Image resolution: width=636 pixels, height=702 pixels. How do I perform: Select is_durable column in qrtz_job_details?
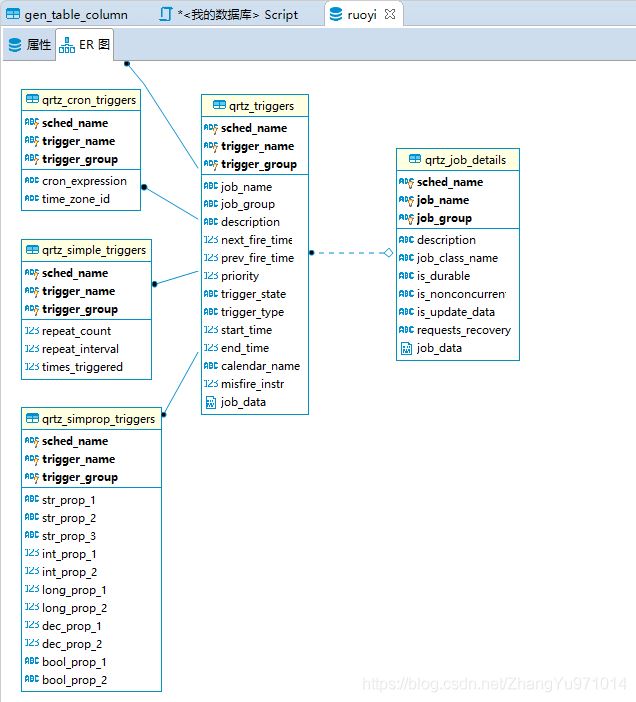coord(457,276)
